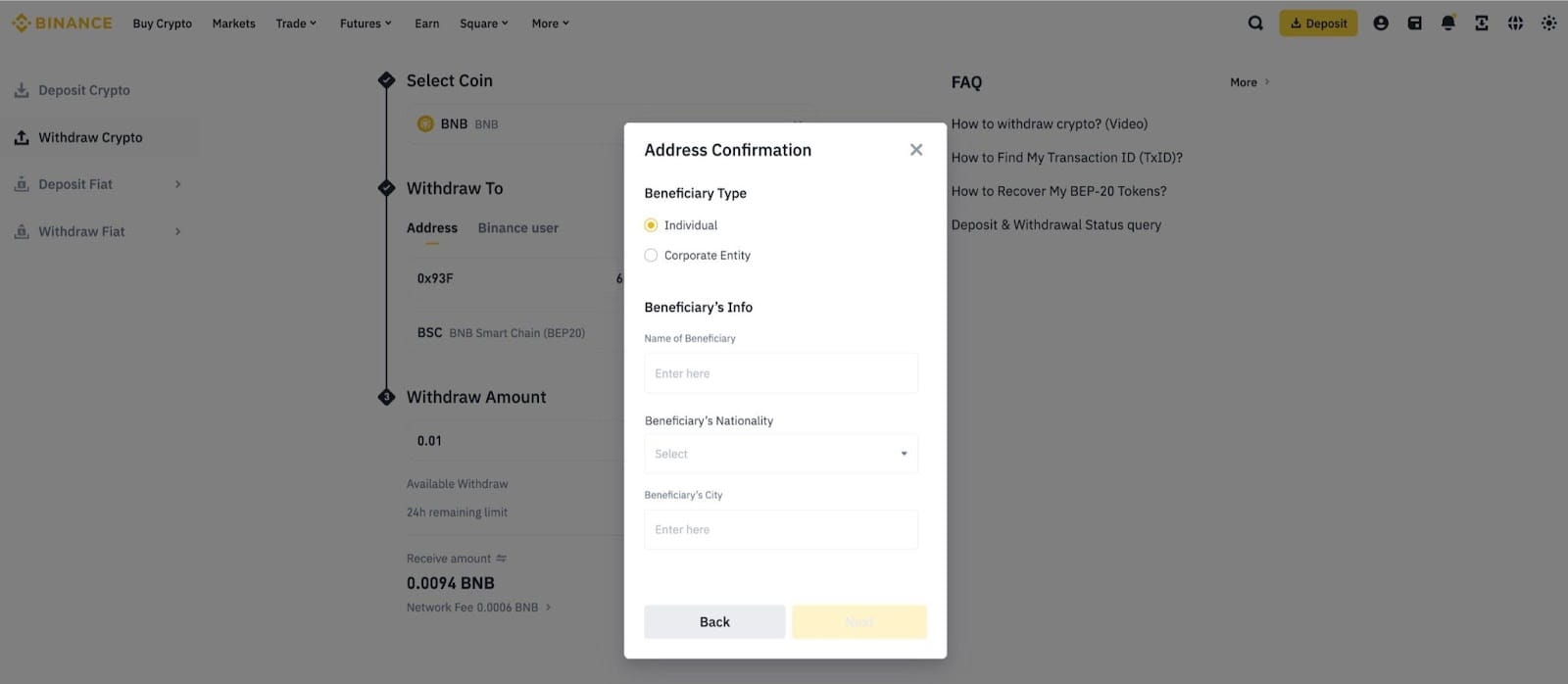Expand the Trade menu
The image size is (1568, 684).
click(x=296, y=24)
